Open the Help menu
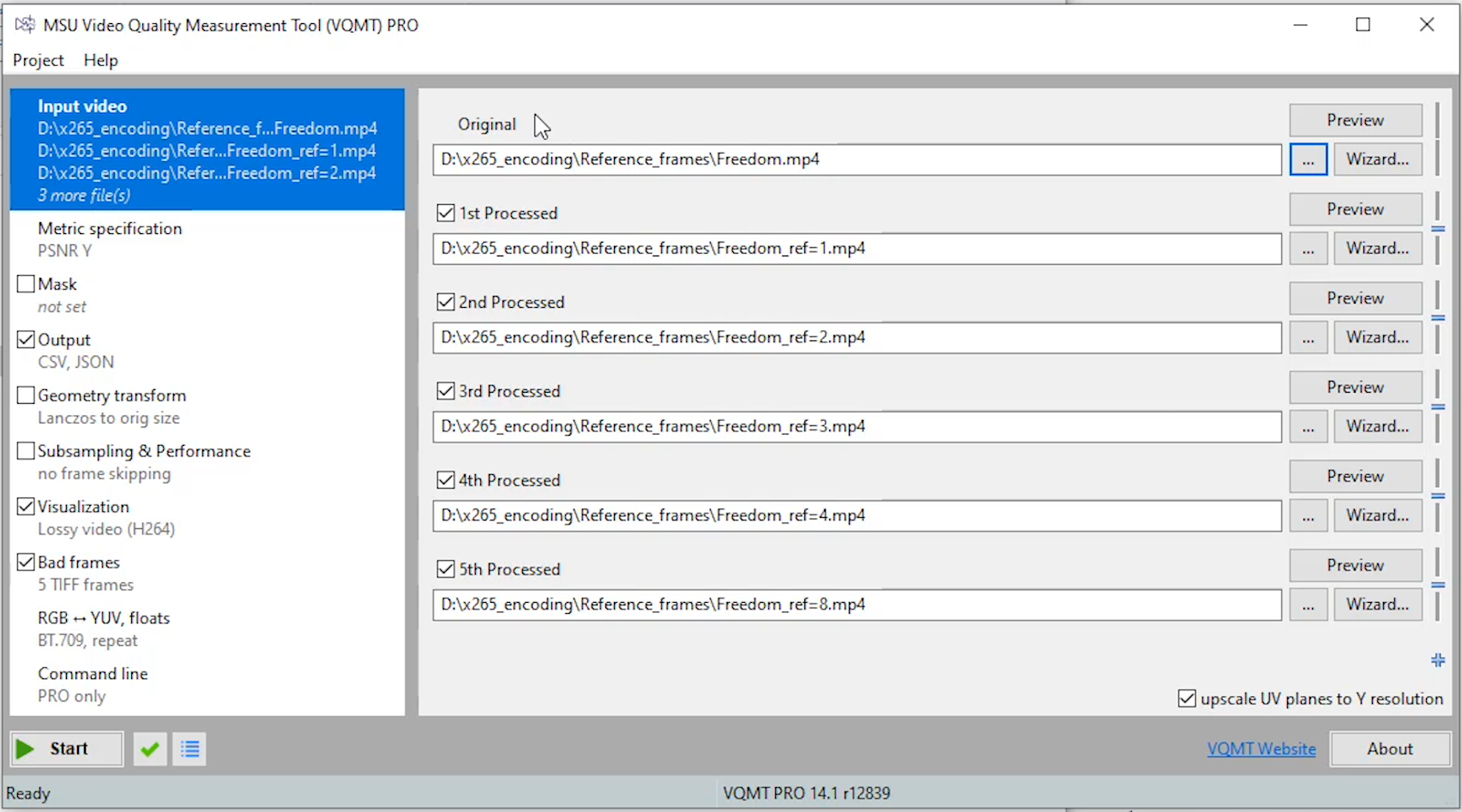 tap(100, 60)
